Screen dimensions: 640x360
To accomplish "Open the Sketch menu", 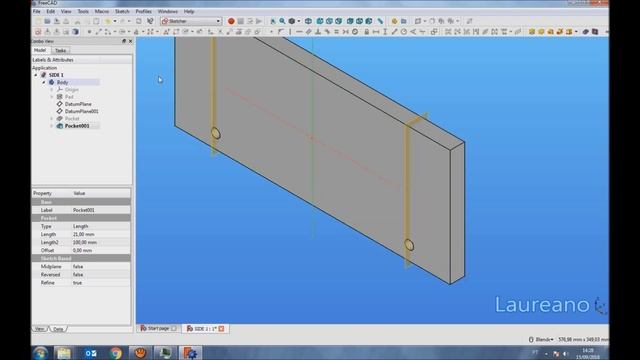I will click(x=122, y=11).
